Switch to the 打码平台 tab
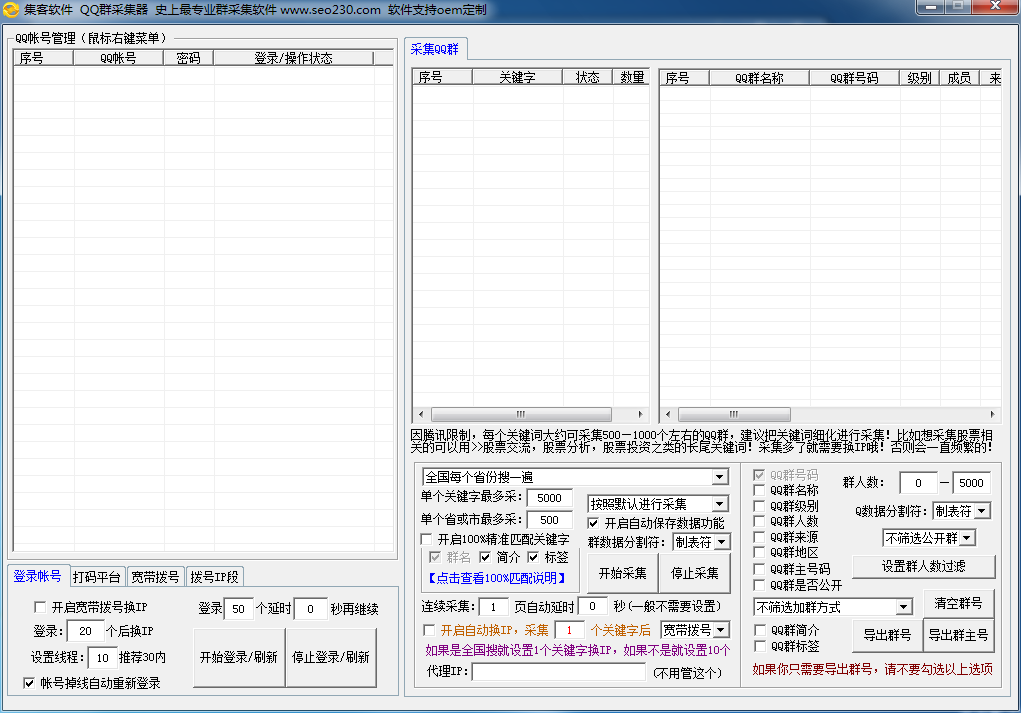Image resolution: width=1021 pixels, height=713 pixels. point(97,577)
